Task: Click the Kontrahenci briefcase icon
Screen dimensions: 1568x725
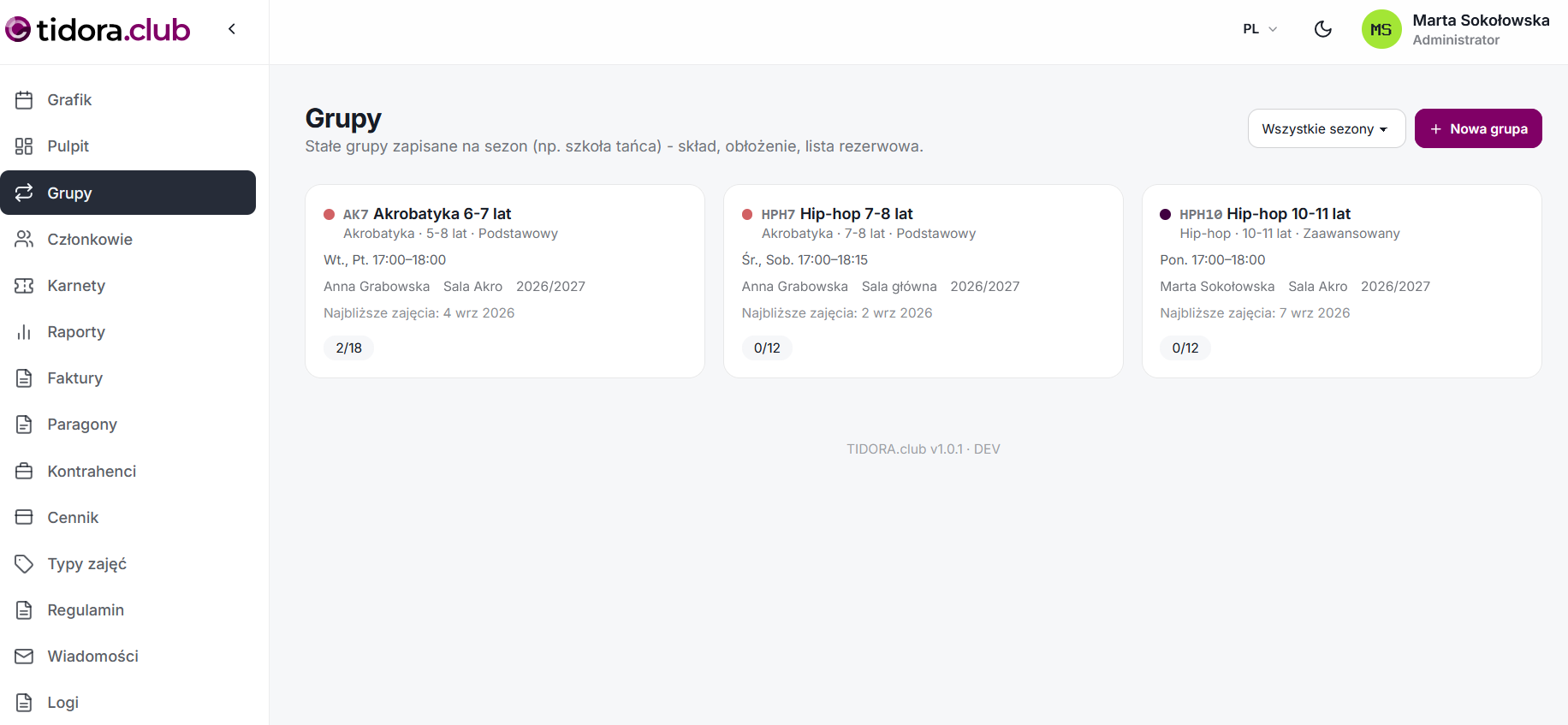Action: pos(24,472)
